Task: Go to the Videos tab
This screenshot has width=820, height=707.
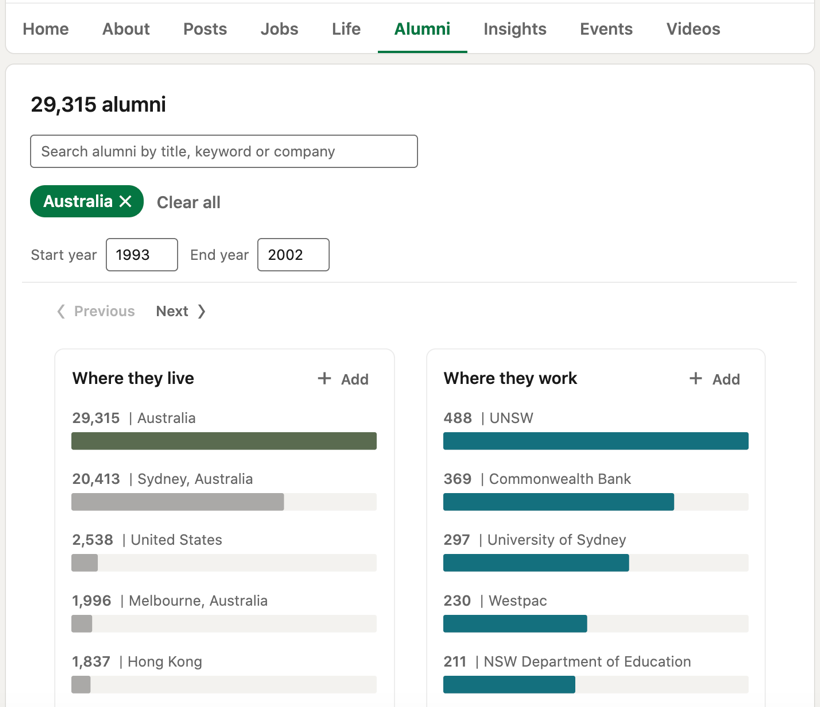Action: click(693, 29)
